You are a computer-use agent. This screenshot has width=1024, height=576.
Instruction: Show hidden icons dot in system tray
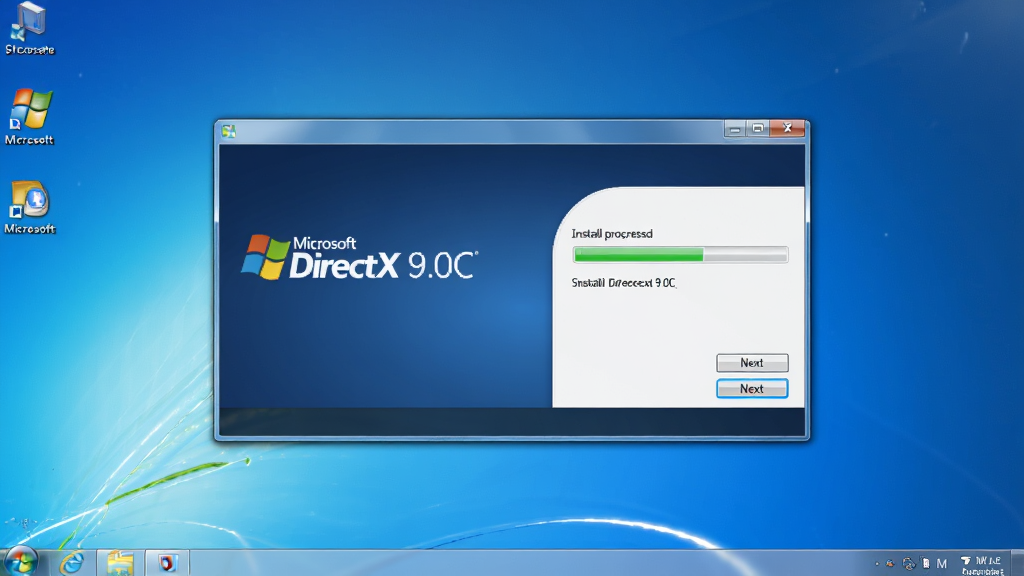click(877, 564)
